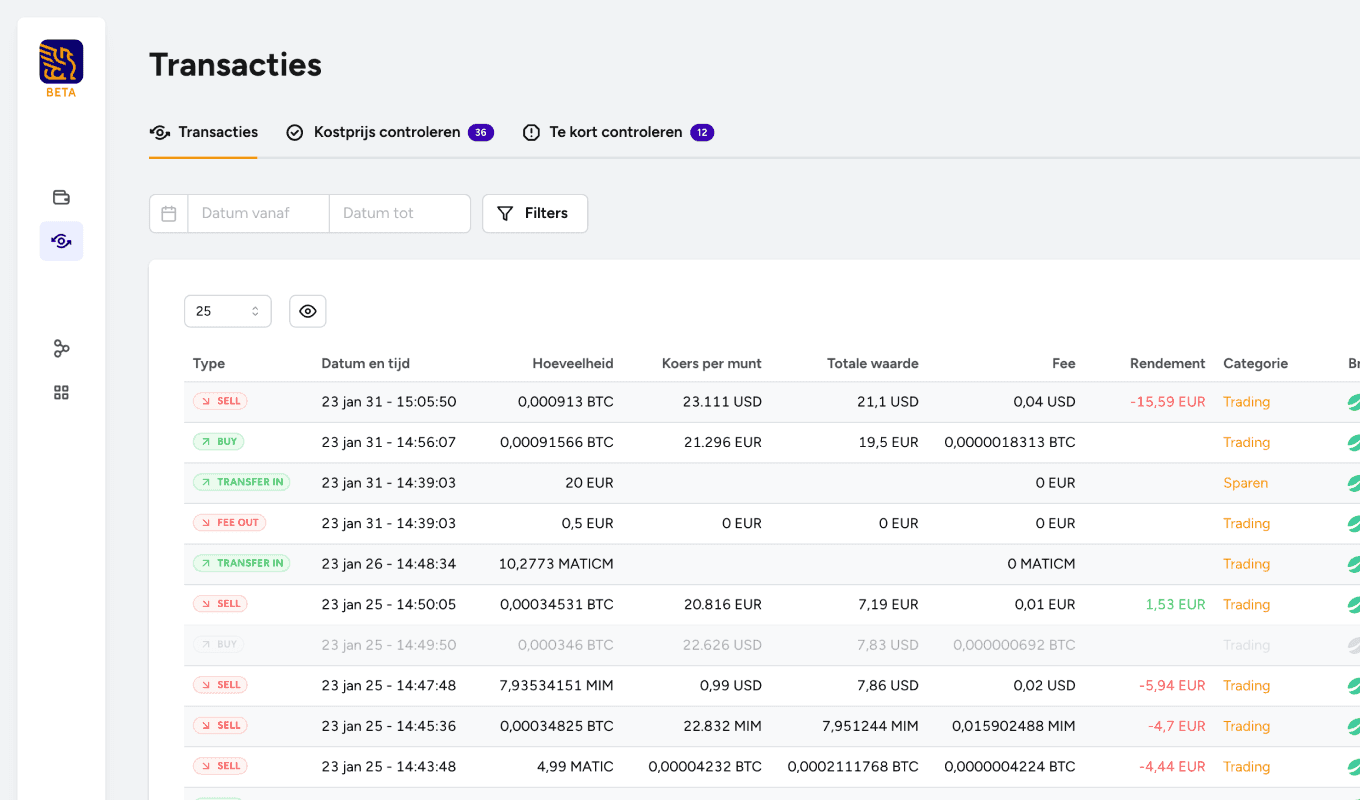Viewport: 1360px width, 800px height.
Task: Click amount 4,99 MATIC
Action: [x=575, y=767]
